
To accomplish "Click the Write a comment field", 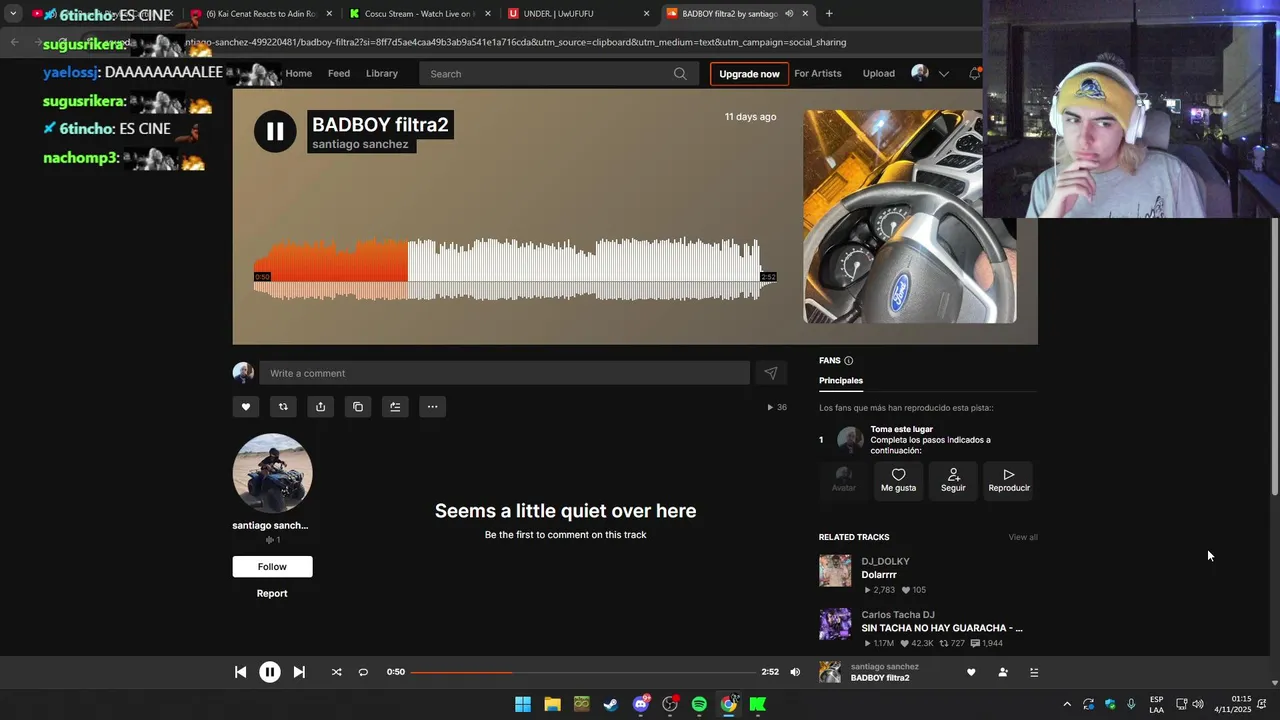I will 504,373.
